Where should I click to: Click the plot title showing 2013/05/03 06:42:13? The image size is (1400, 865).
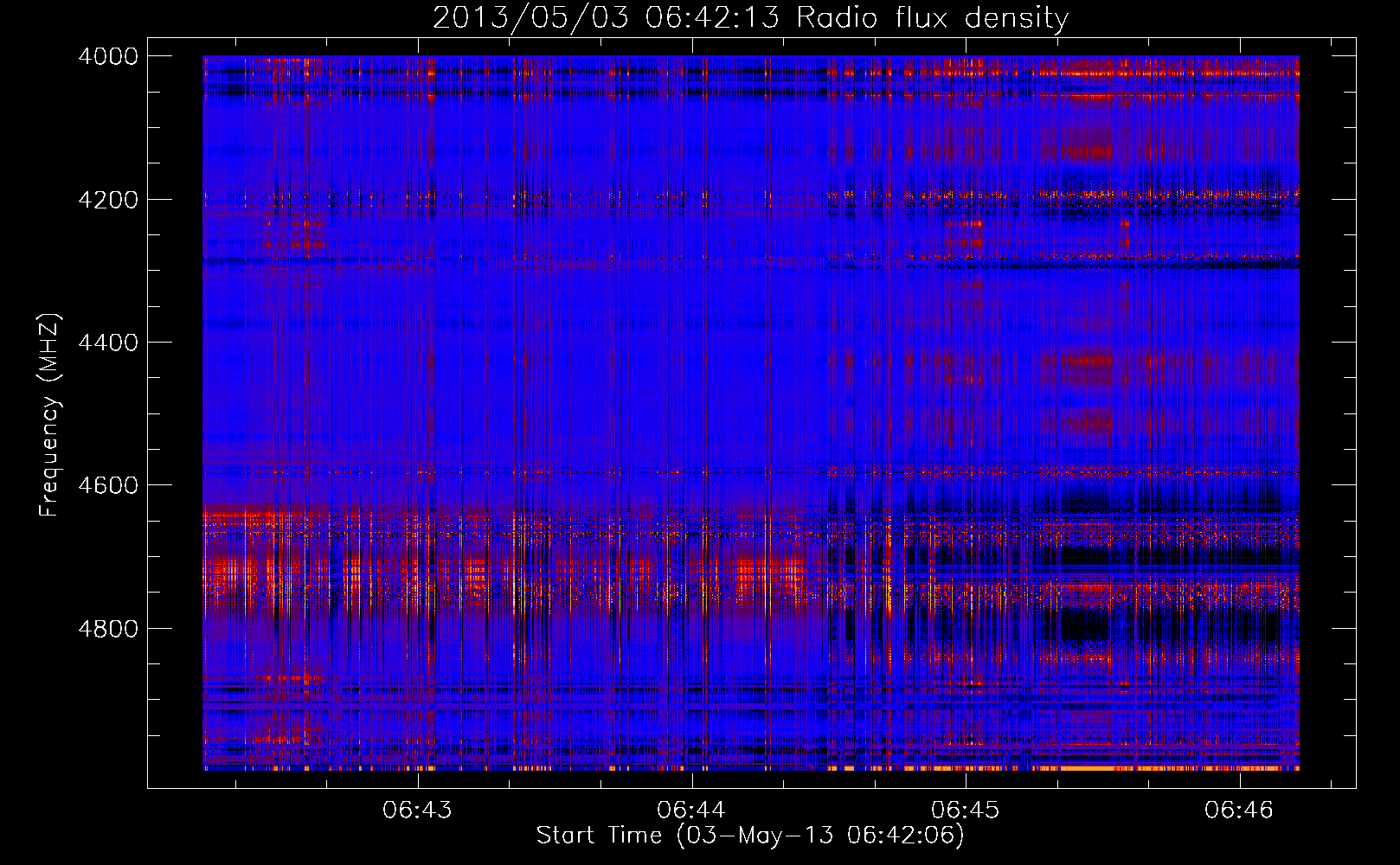[x=750, y=17]
